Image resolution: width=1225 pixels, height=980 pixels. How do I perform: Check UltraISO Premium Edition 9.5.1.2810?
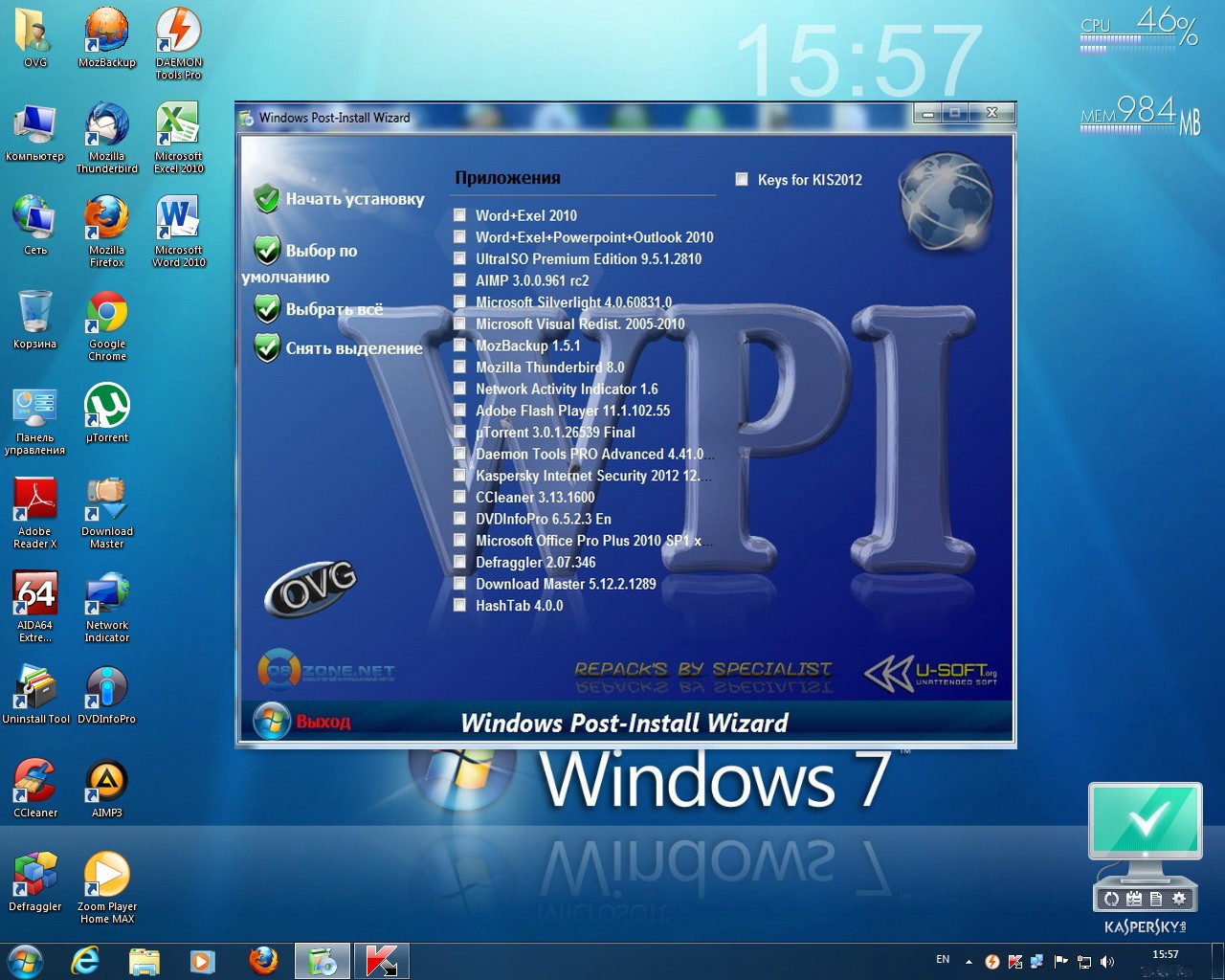459,258
